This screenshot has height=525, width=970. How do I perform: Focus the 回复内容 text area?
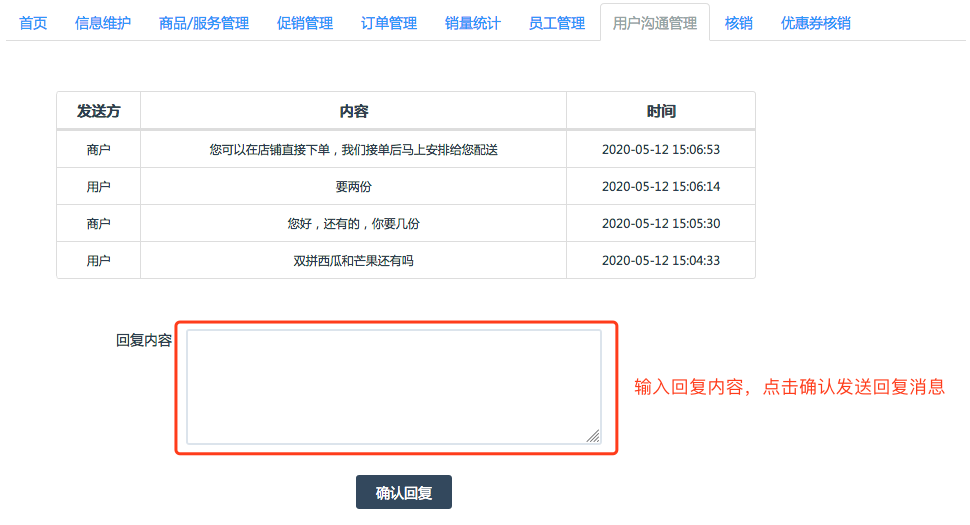click(x=393, y=387)
